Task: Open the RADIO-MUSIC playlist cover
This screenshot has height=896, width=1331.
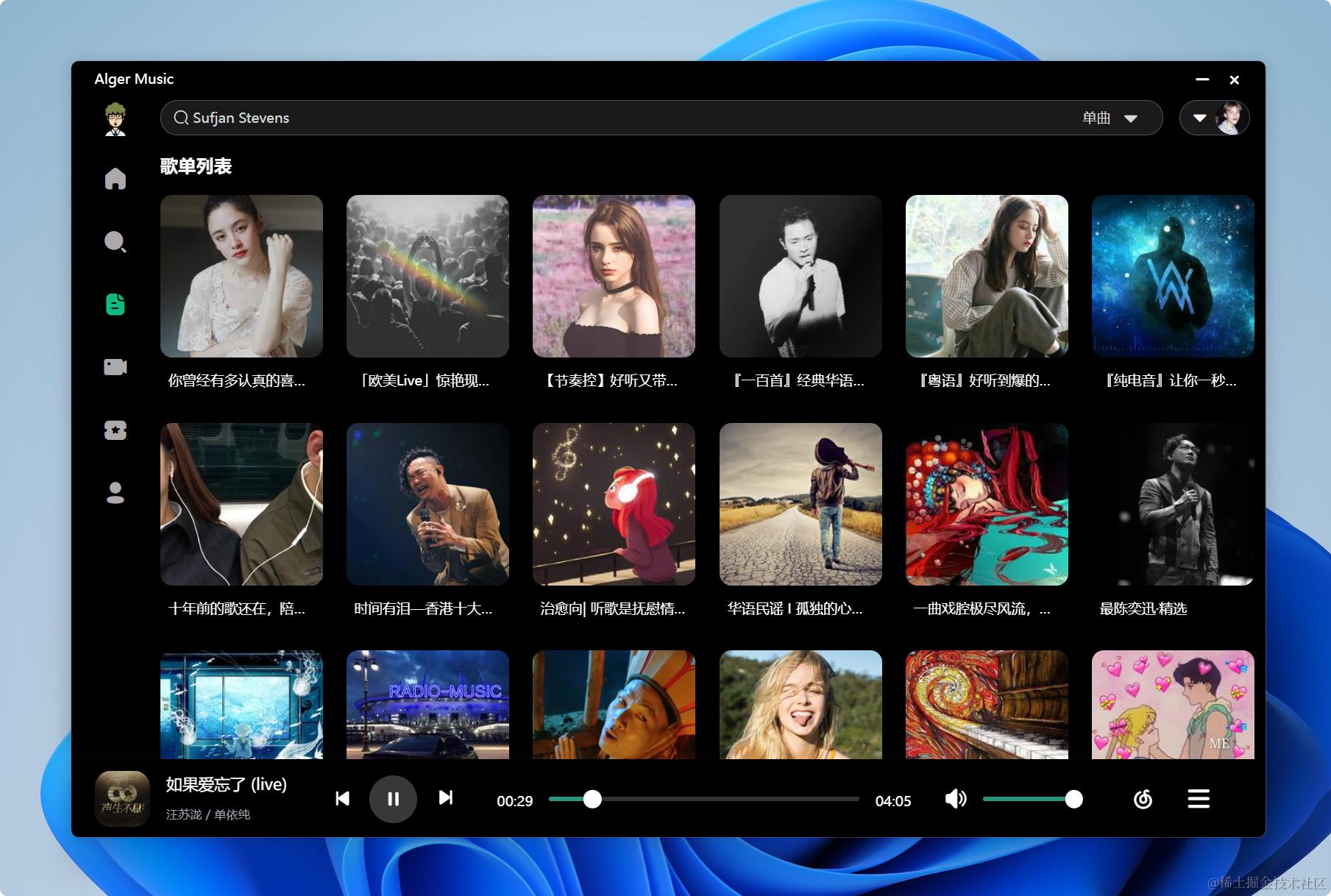Action: (x=427, y=705)
